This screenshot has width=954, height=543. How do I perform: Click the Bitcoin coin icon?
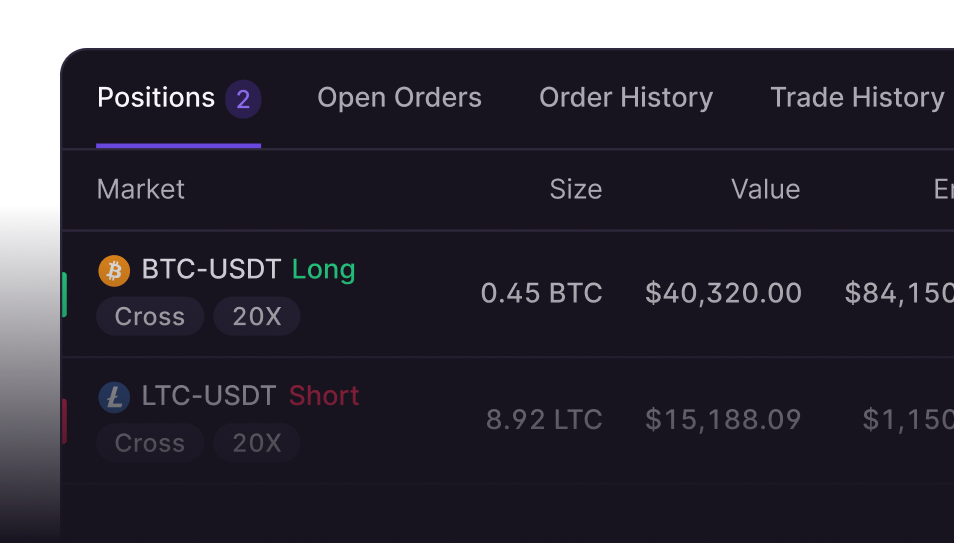[x=114, y=270]
